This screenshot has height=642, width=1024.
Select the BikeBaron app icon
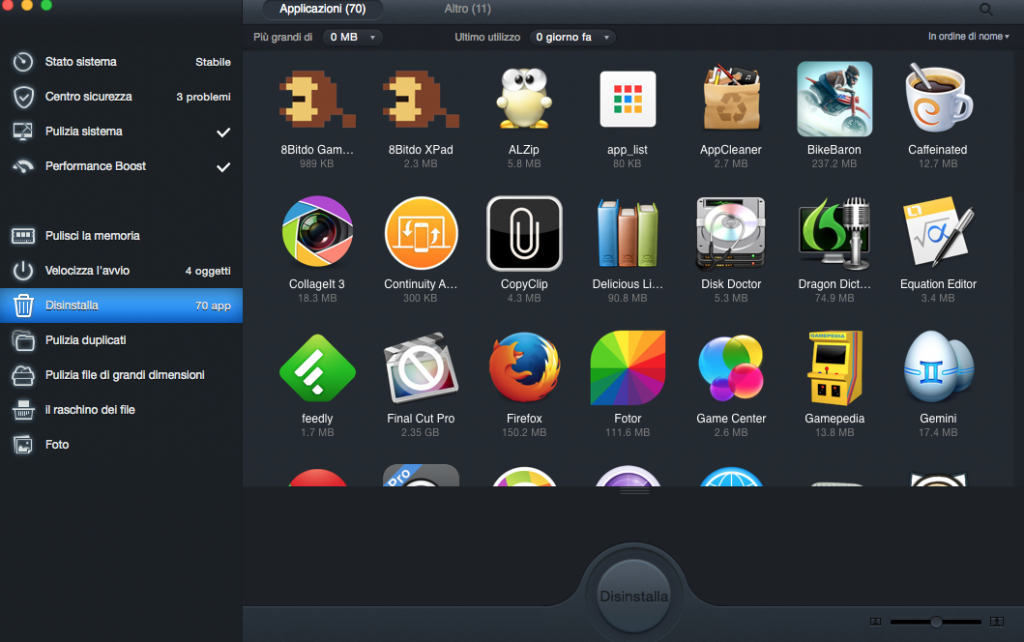[834, 99]
